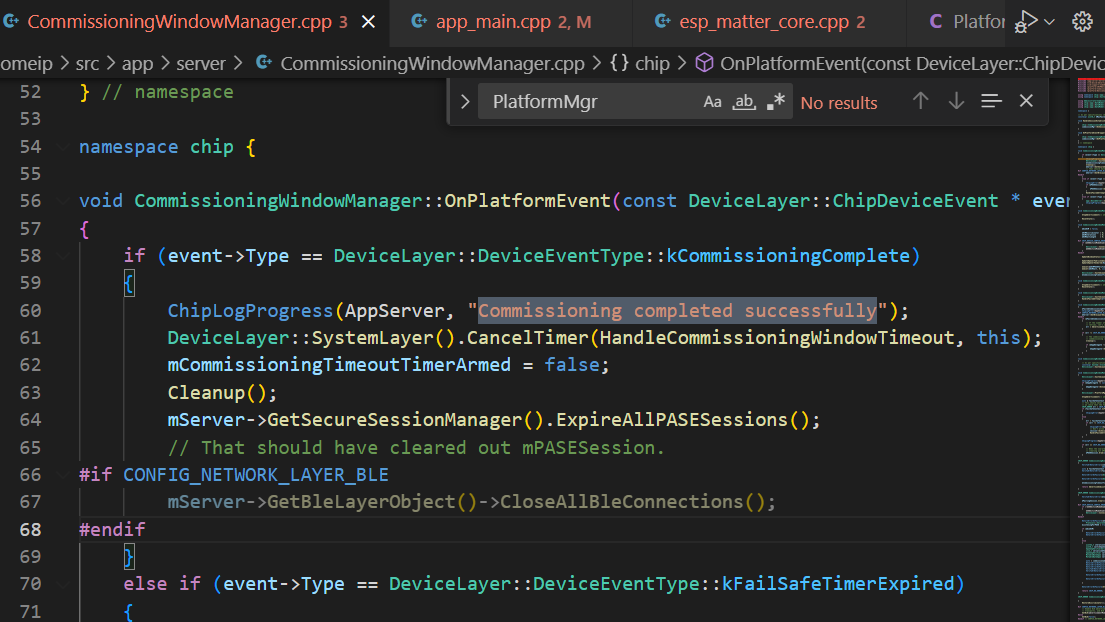Screen dimensions: 1105x622
Task: Click the C++ file icon on esp_matter_core.cpp tab
Action: click(x=663, y=20)
